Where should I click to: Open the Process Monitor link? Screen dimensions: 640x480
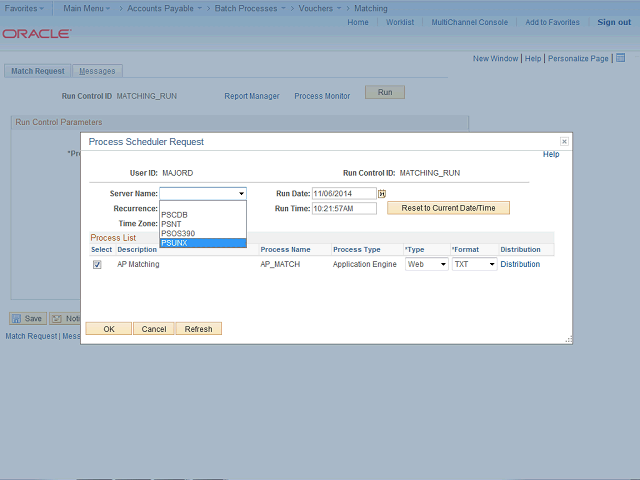click(322, 96)
